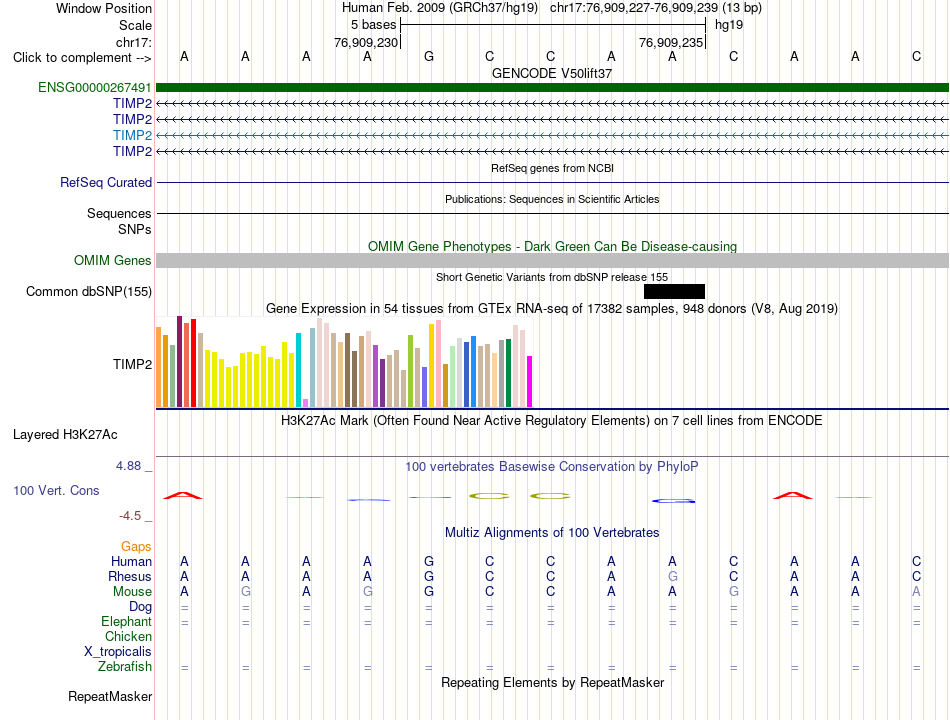Click the cyan bar in GTEx chart
This screenshot has width=950, height=720.
pyautogui.click(x=298, y=370)
